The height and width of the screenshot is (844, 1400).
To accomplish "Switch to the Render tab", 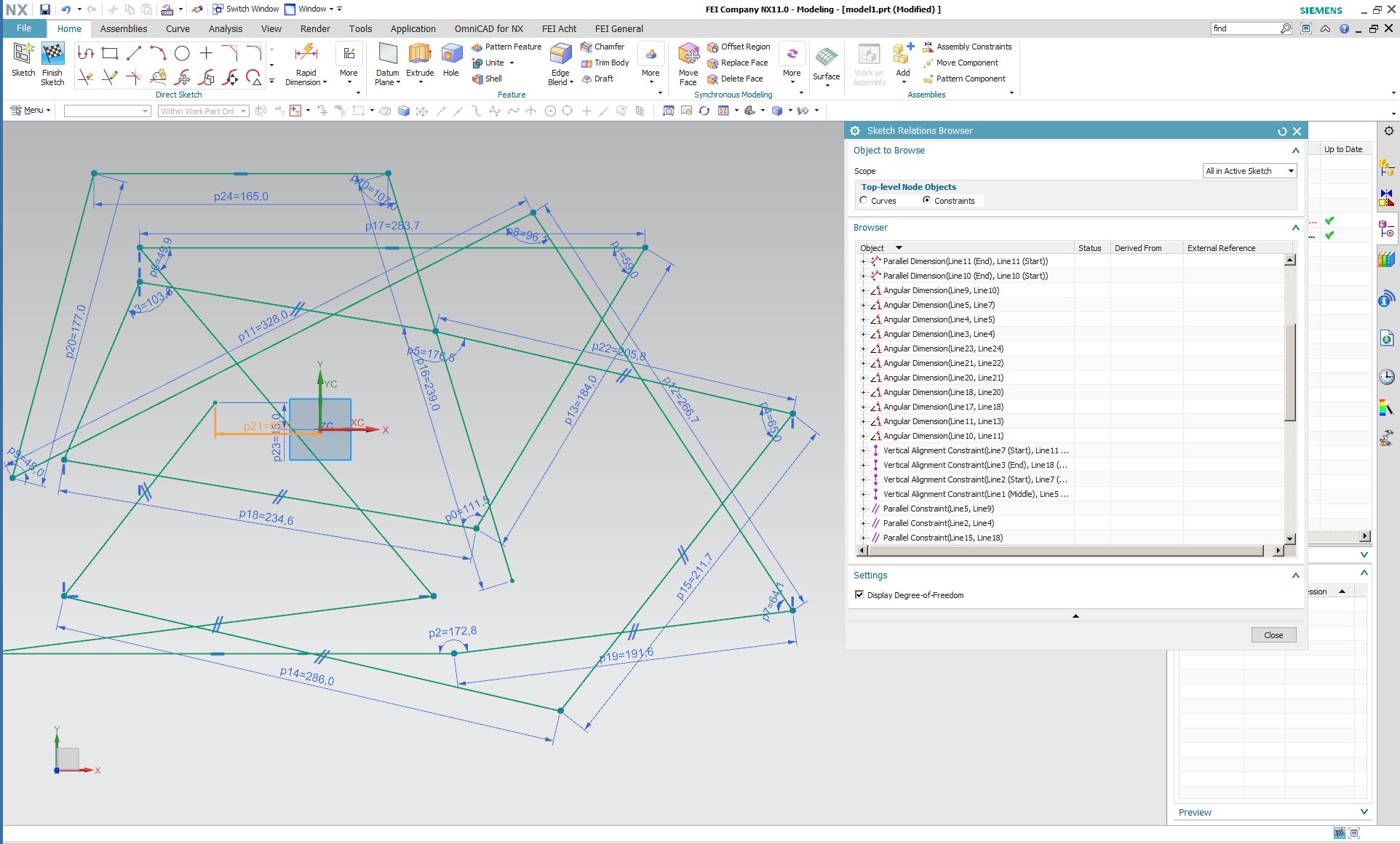I will tap(315, 29).
